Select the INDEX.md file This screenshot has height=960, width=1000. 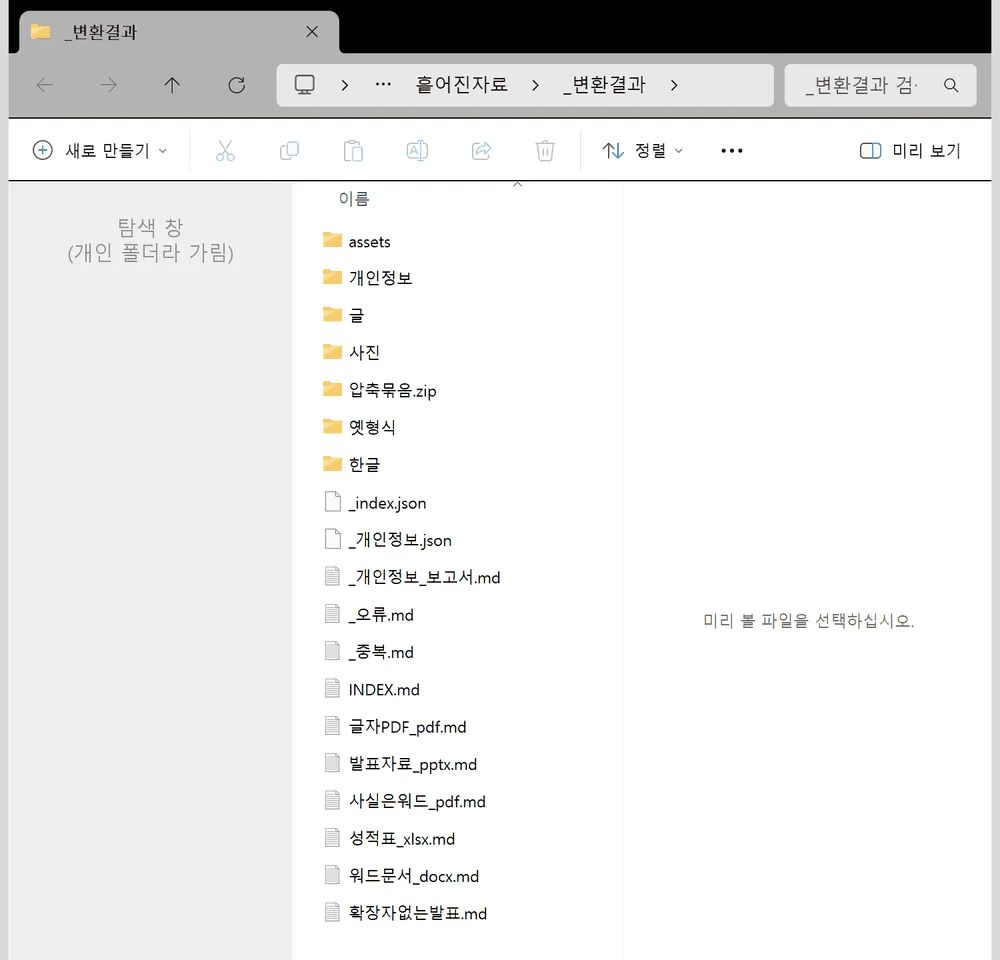click(372, 689)
